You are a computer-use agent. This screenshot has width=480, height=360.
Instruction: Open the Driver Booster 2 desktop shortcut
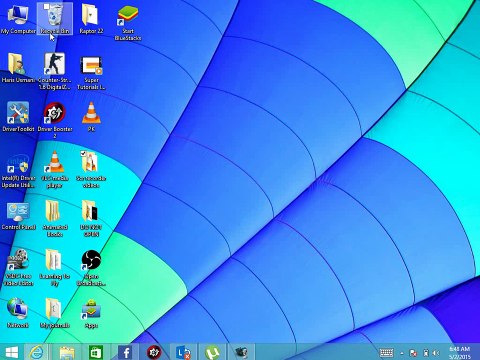click(x=55, y=120)
